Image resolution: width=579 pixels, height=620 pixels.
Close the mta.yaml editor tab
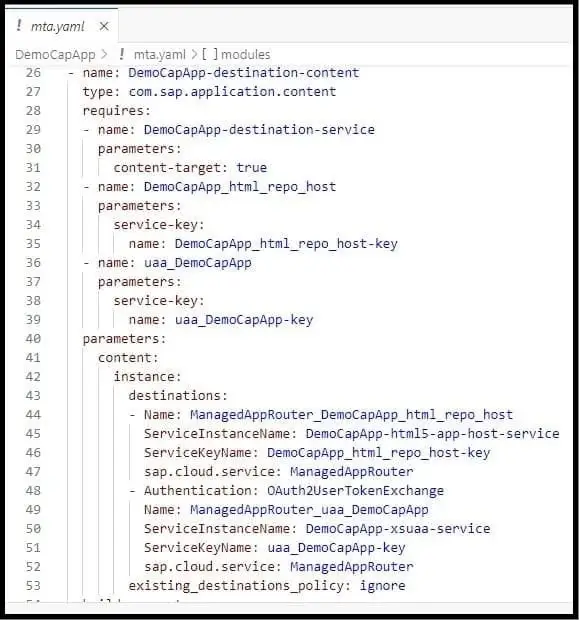click(x=104, y=26)
